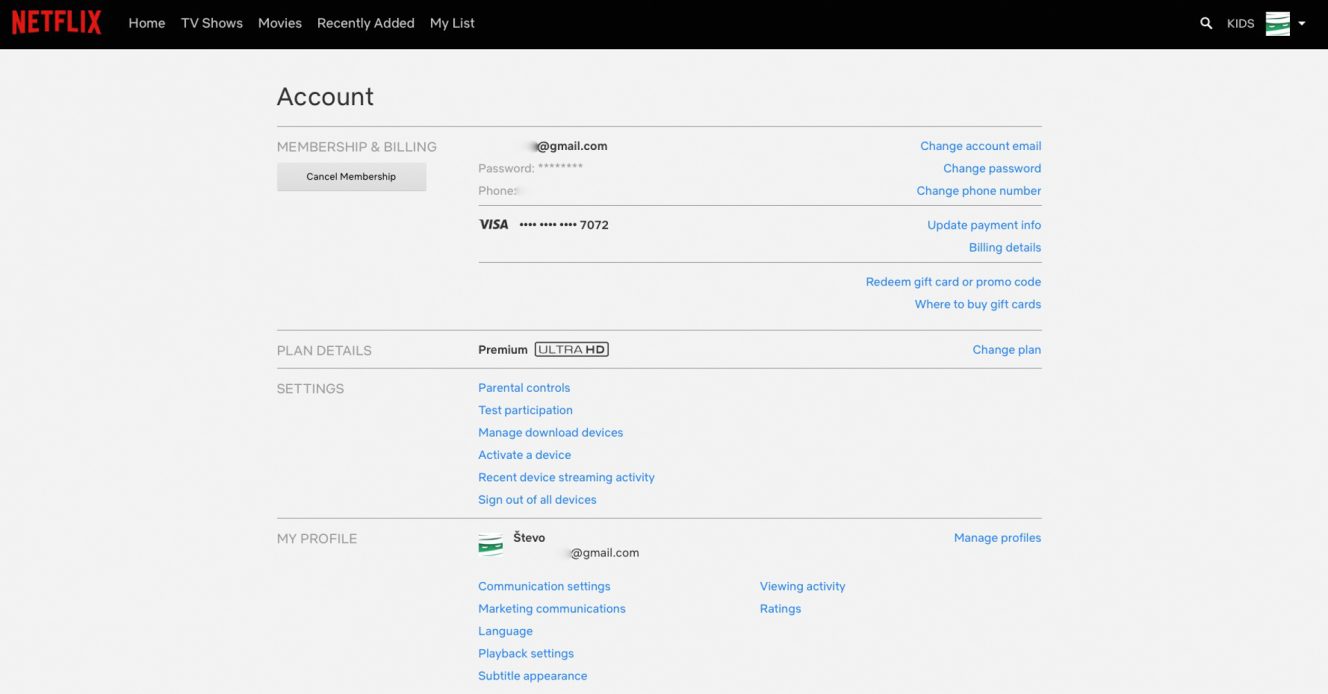Click the card number ending 7072
This screenshot has width=1328, height=694.
[564, 225]
